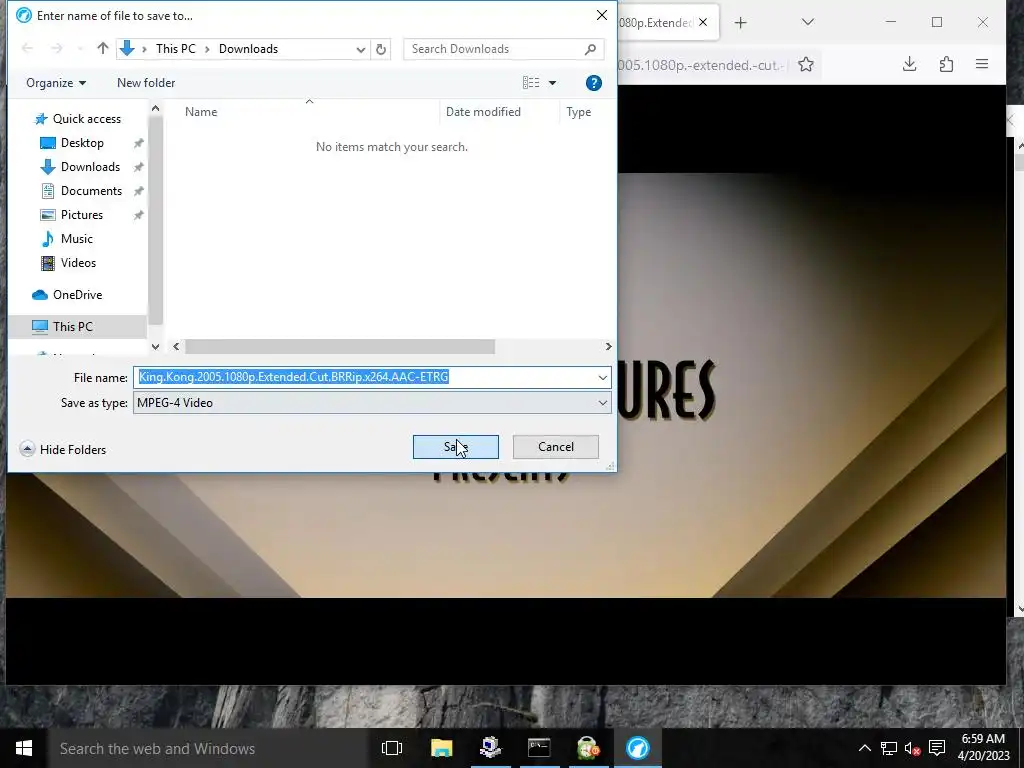Click This PC in the address breadcrumb
The height and width of the screenshot is (768, 1024).
176,49
